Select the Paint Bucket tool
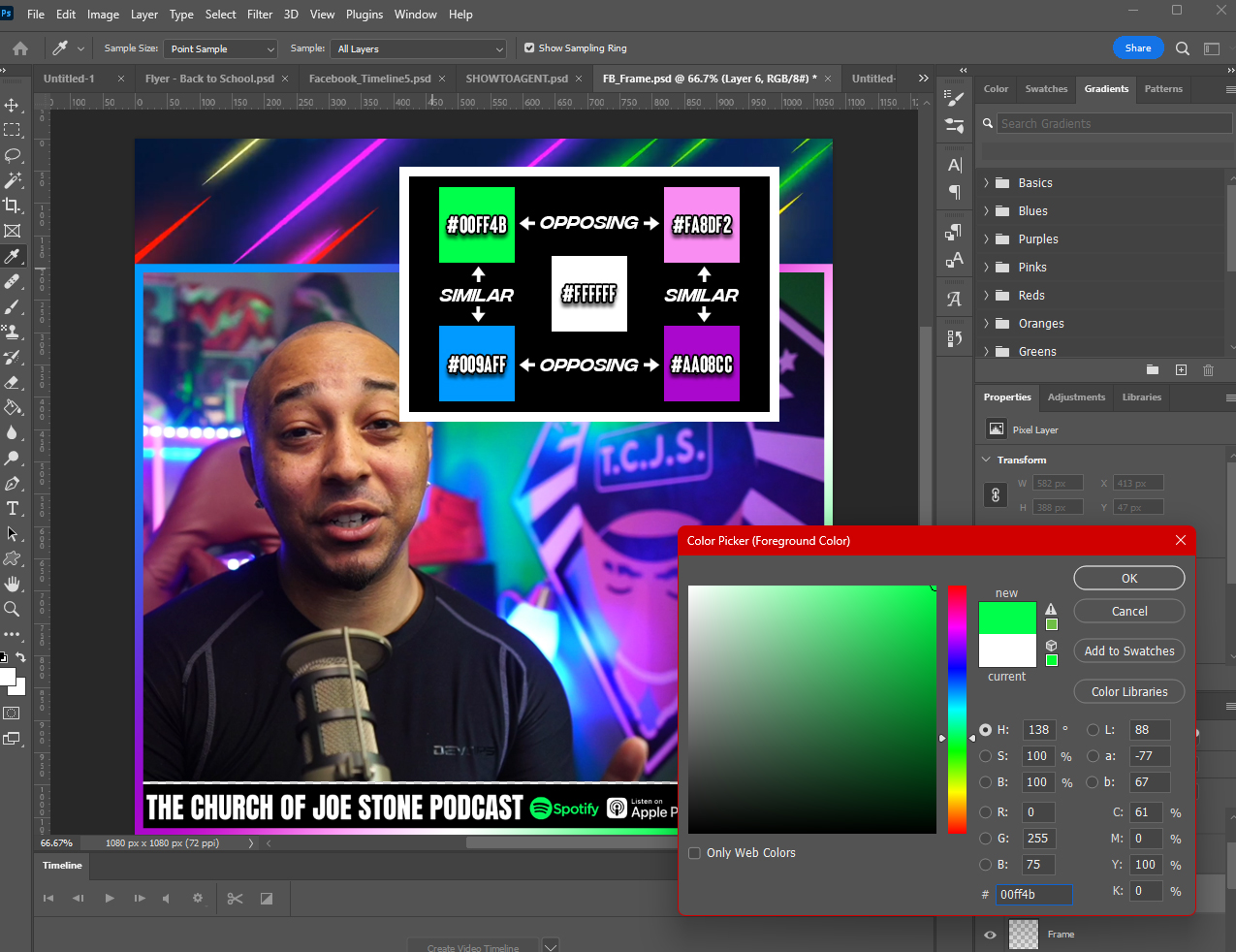 13,407
